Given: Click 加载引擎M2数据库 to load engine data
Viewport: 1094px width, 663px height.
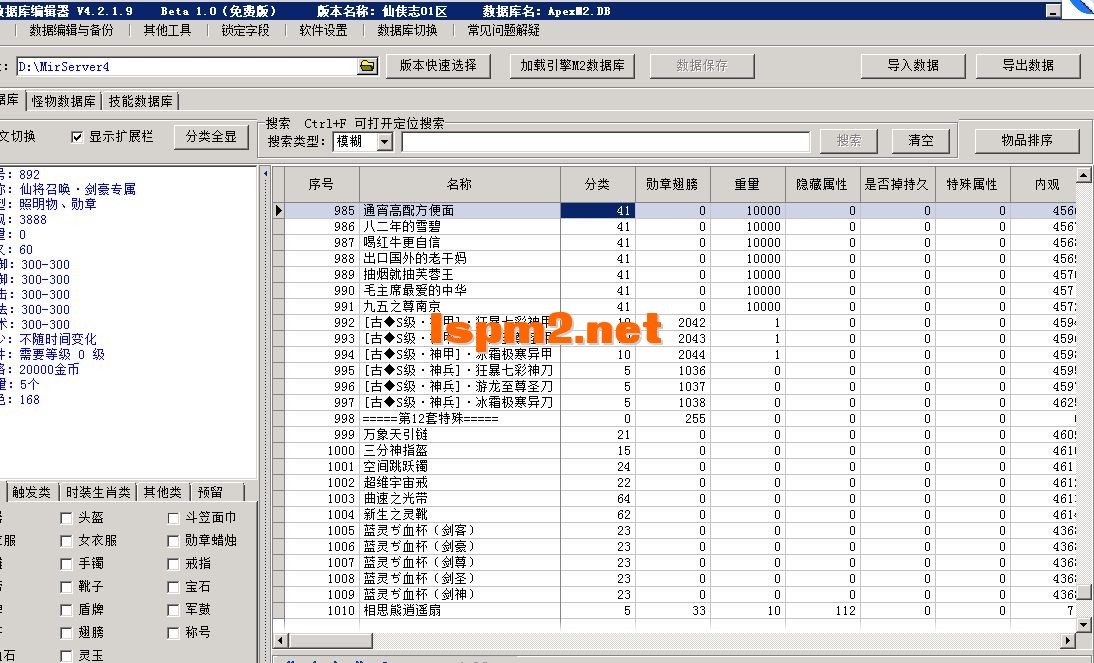Looking at the screenshot, I should tap(572, 66).
